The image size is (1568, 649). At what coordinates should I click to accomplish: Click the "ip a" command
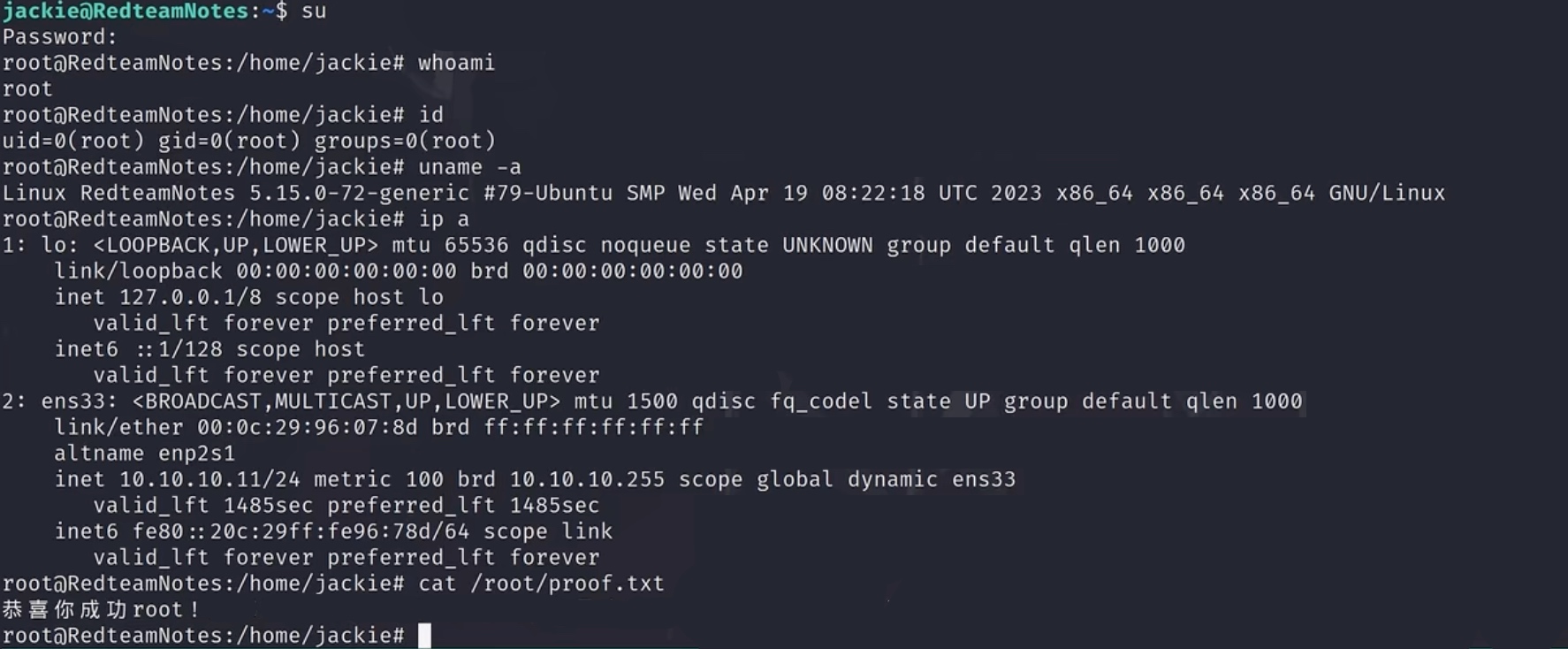tap(444, 219)
